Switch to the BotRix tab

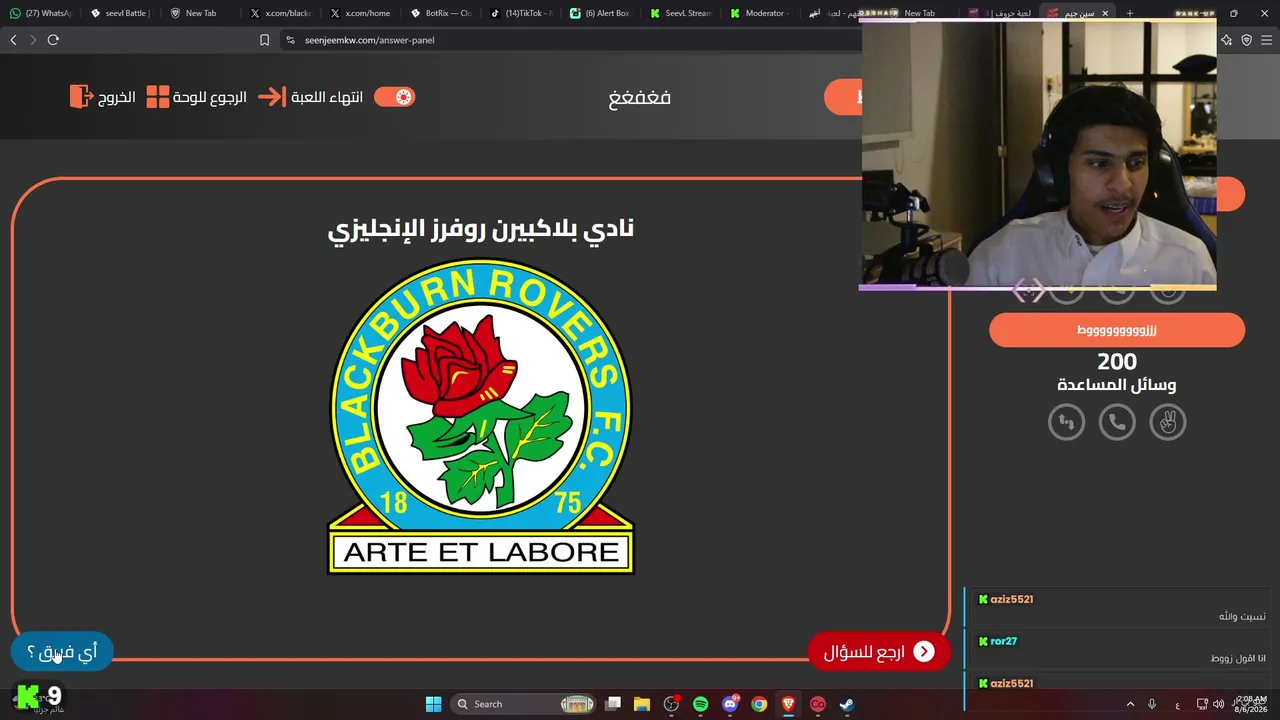[441, 13]
